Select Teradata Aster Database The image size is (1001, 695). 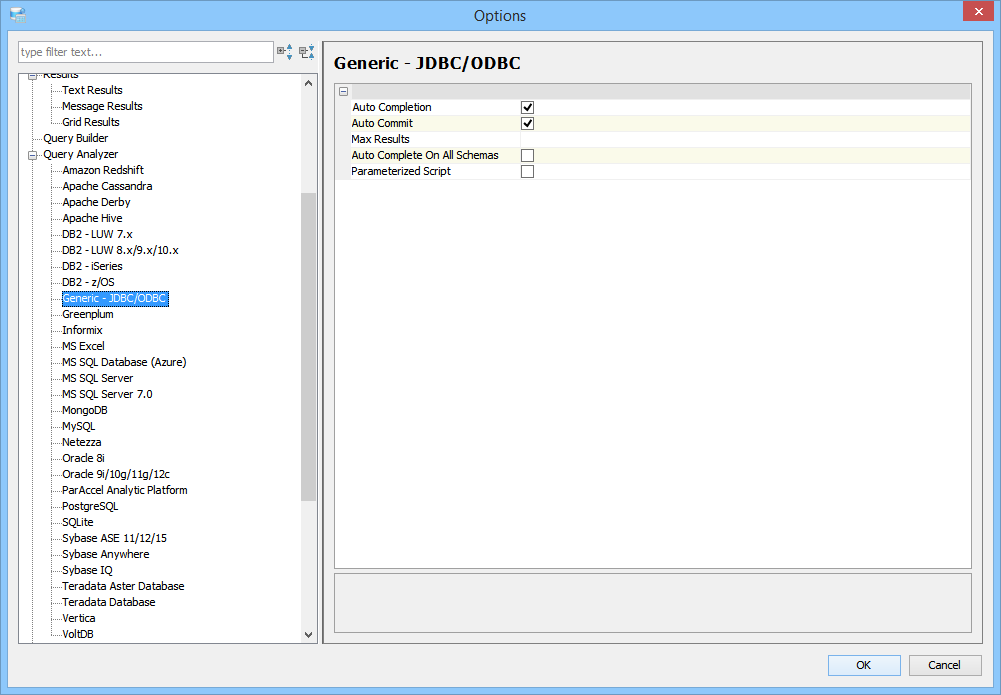[123, 585]
